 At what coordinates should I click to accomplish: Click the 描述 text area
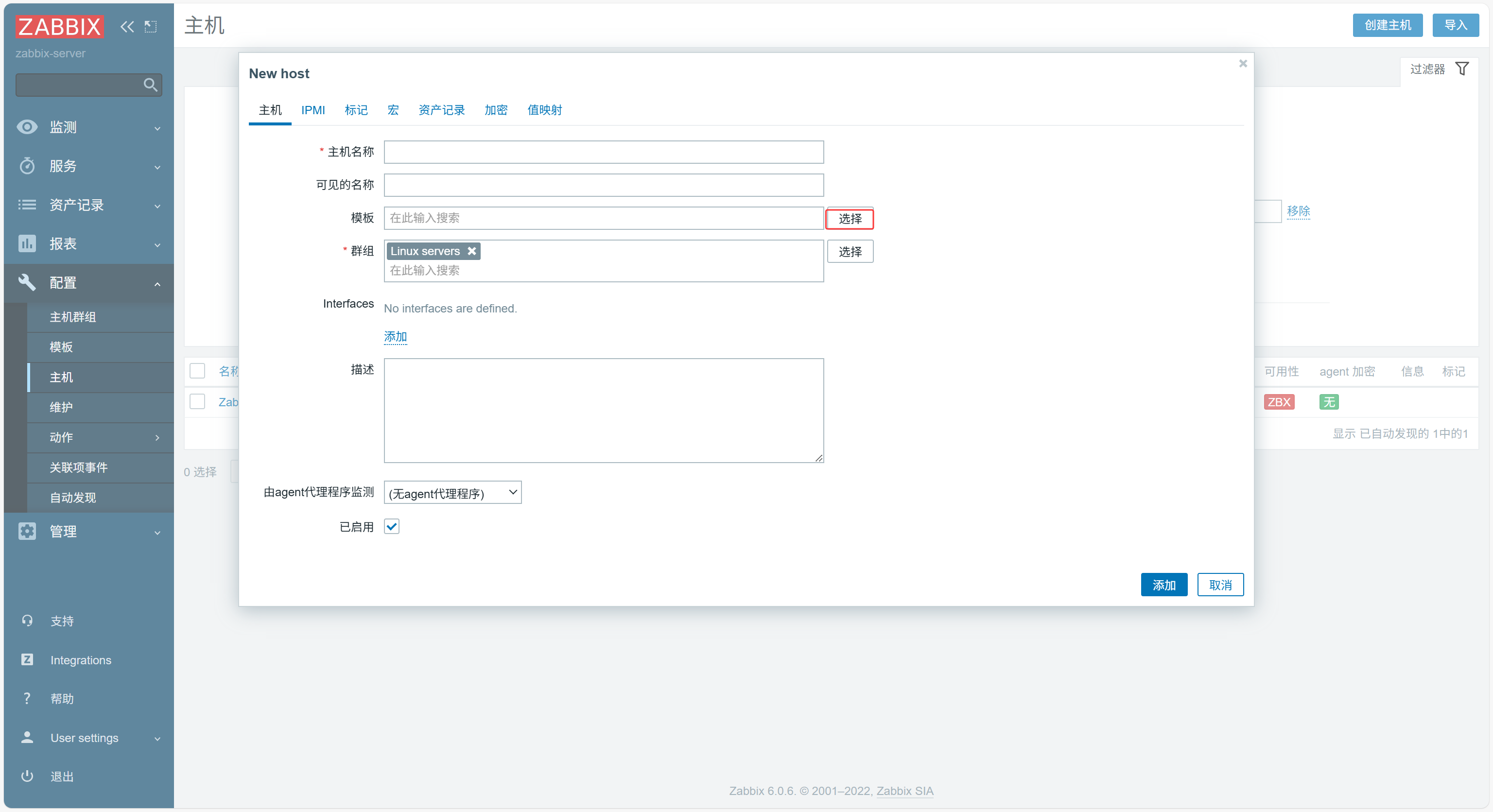[603, 410]
